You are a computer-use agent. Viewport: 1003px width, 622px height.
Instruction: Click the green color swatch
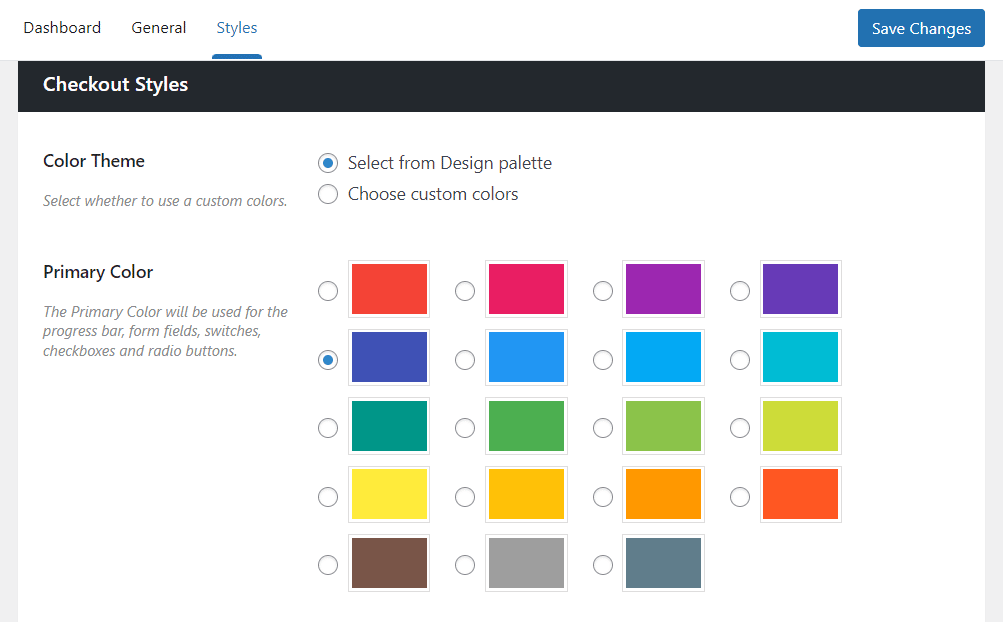pos(526,425)
